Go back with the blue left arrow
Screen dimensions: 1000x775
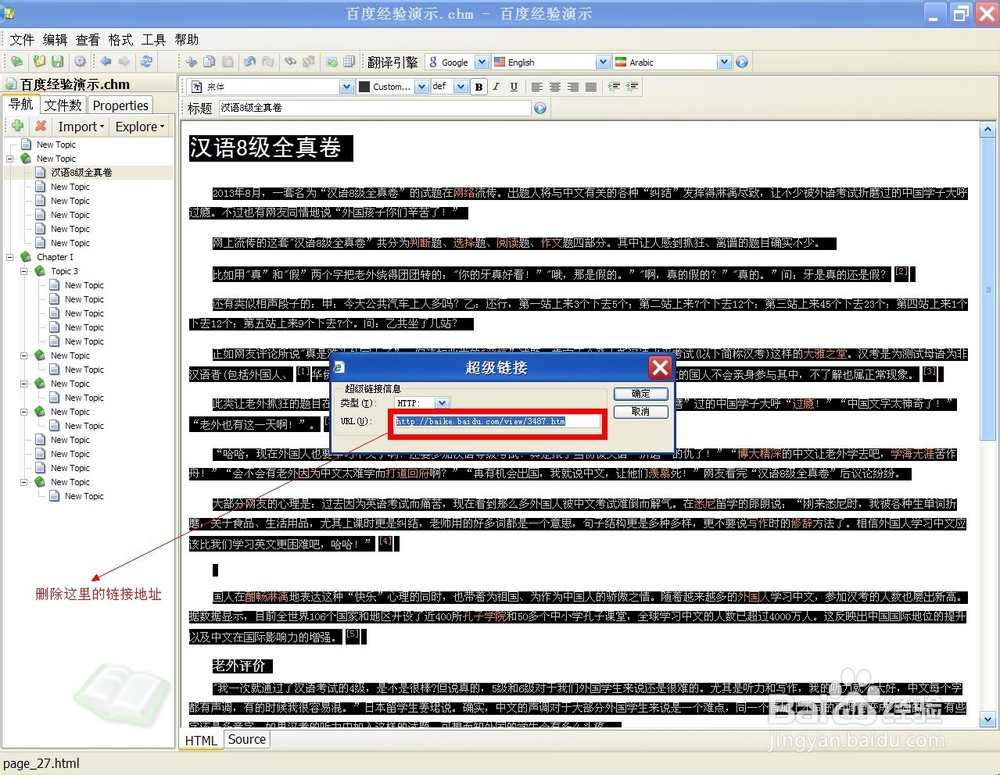coord(106,62)
